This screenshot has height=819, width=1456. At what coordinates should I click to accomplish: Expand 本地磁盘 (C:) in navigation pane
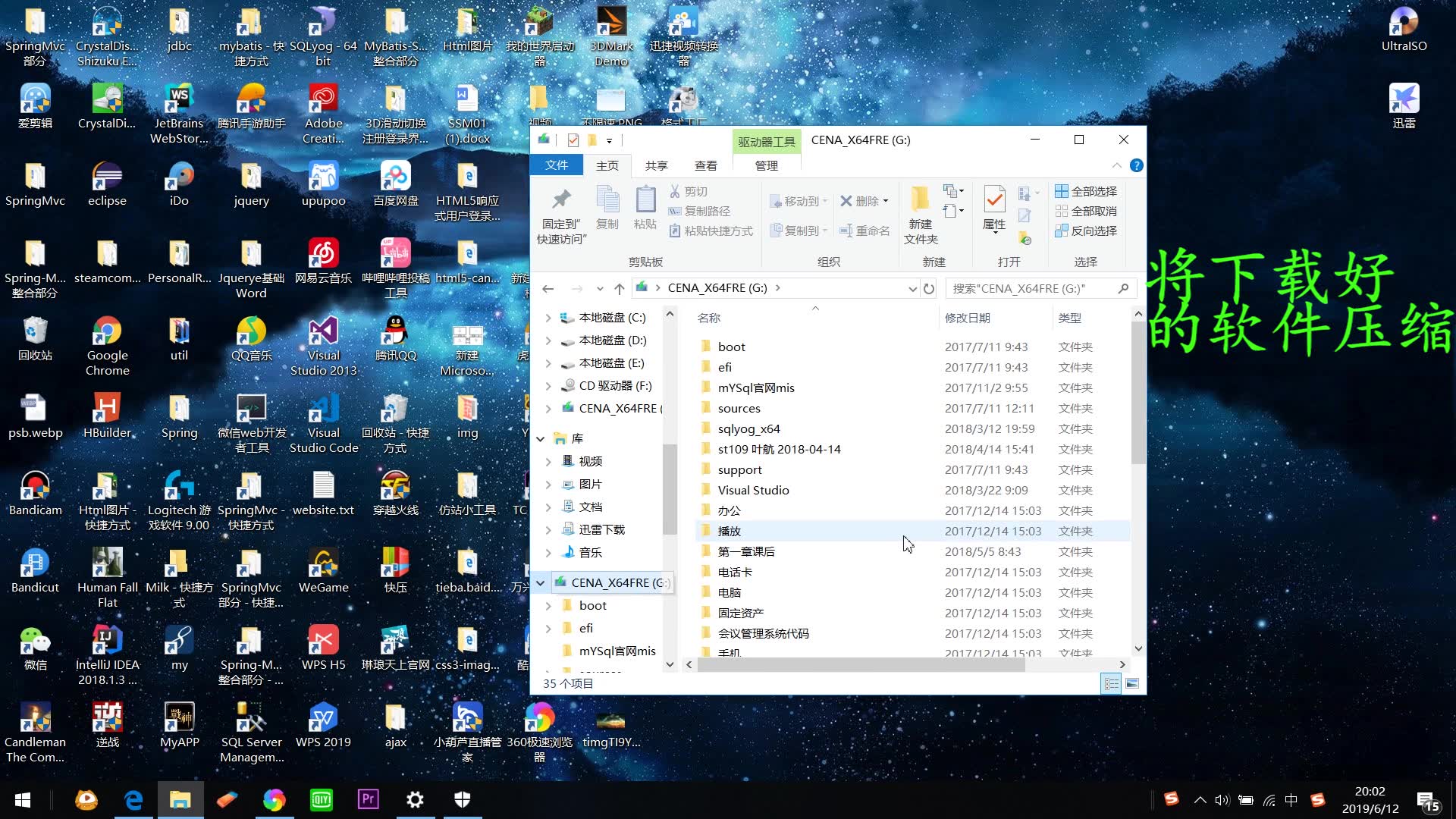pyautogui.click(x=549, y=318)
